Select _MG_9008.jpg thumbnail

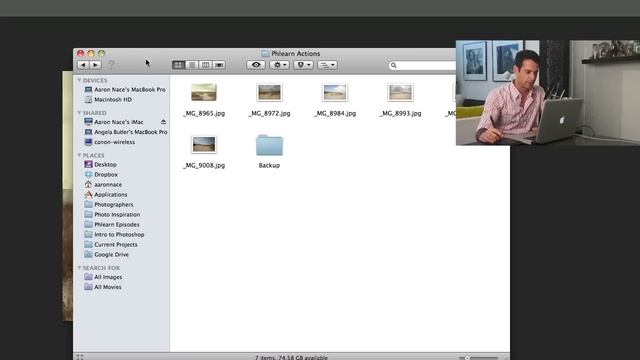click(x=204, y=144)
